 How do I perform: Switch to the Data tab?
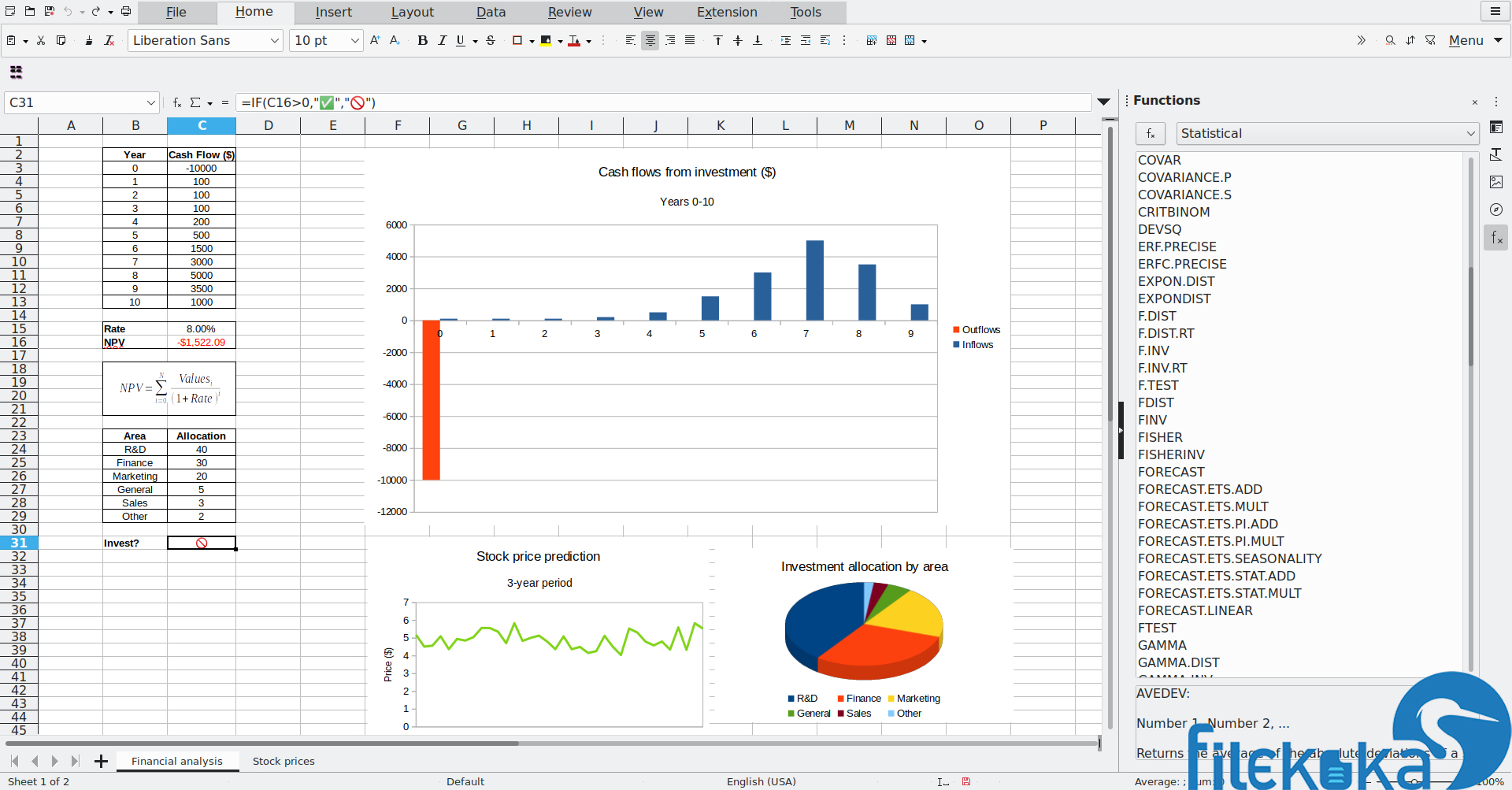491,12
